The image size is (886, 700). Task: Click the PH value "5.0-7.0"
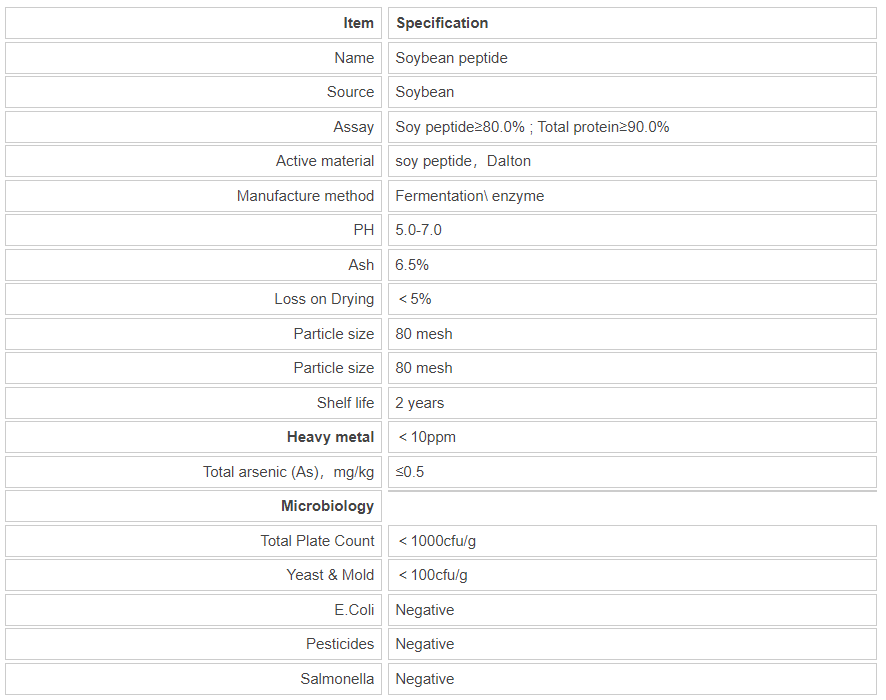pos(418,230)
